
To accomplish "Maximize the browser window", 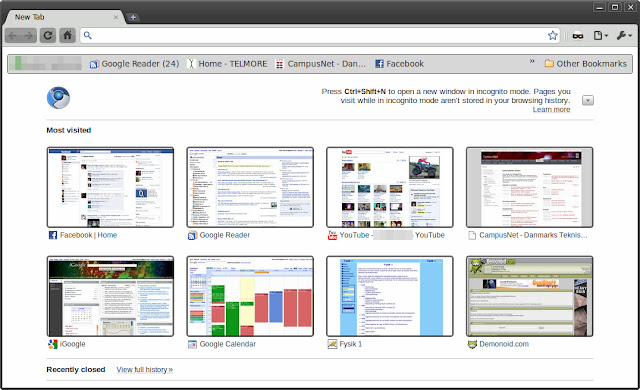I will pos(615,7).
